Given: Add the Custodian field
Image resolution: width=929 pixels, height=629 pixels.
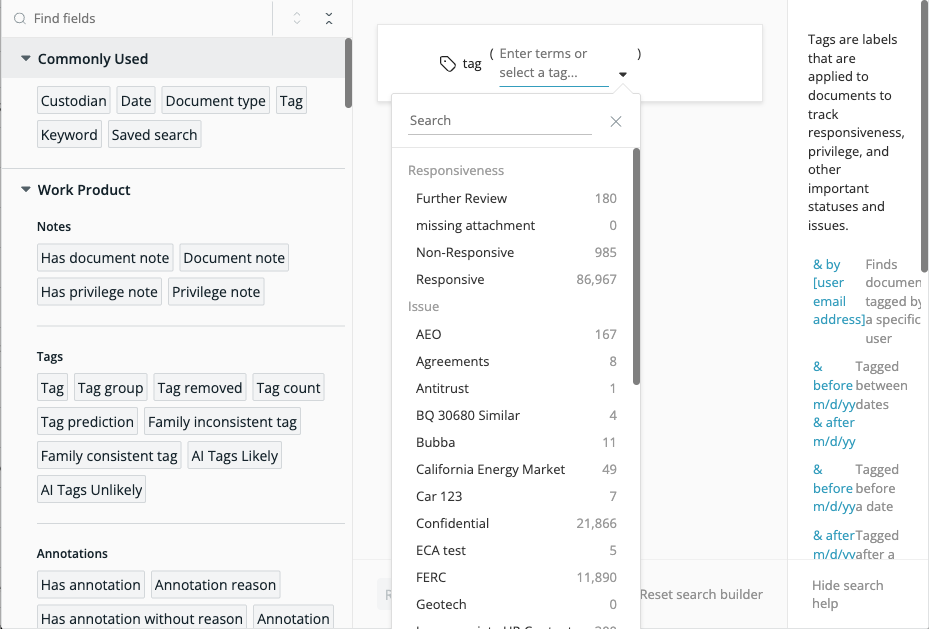Looking at the screenshot, I should pos(73,101).
